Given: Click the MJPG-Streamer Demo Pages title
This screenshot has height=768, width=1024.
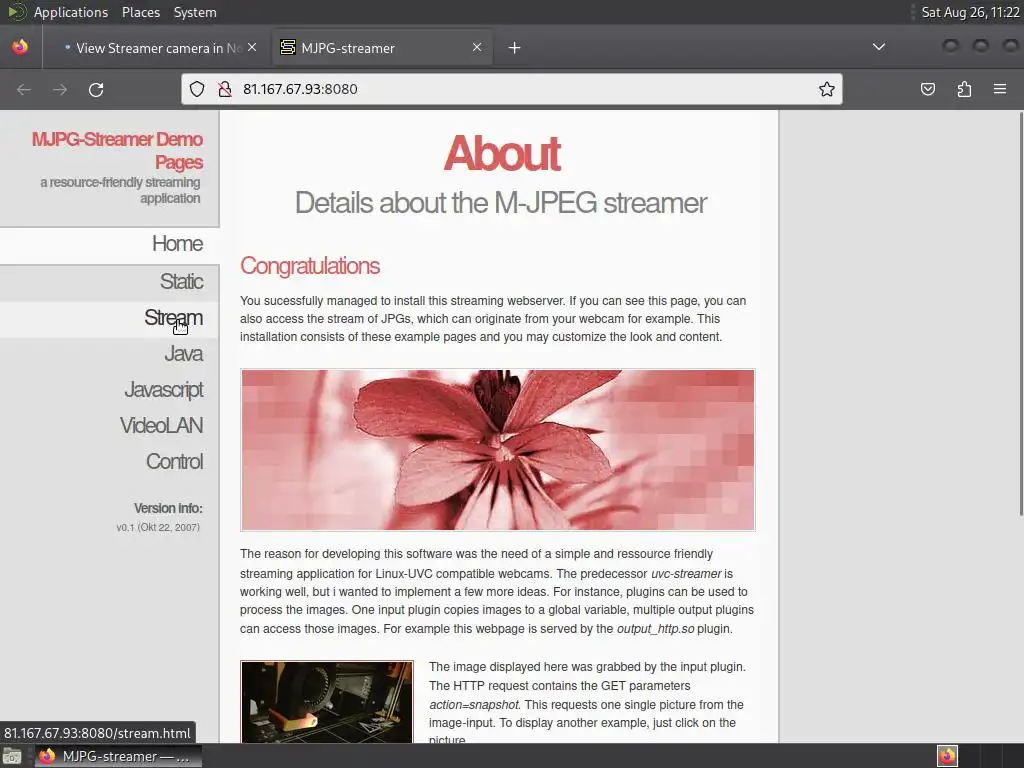Looking at the screenshot, I should pyautogui.click(x=118, y=150).
